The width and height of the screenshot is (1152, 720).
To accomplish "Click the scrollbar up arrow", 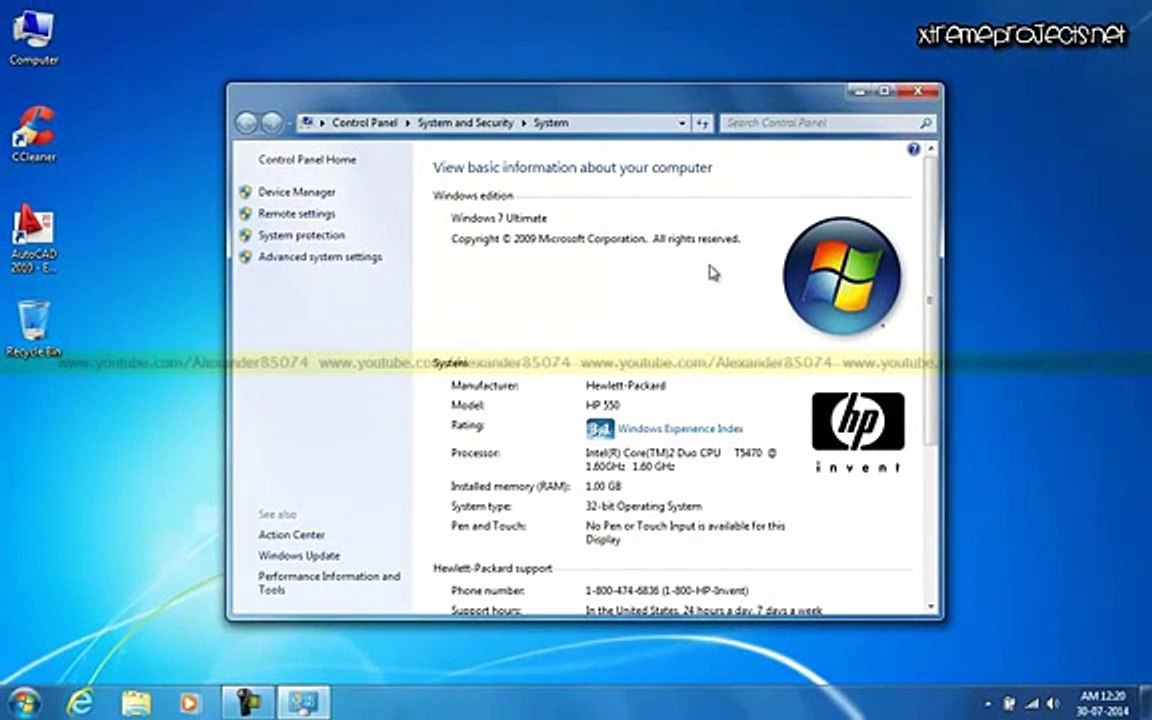I will [931, 149].
